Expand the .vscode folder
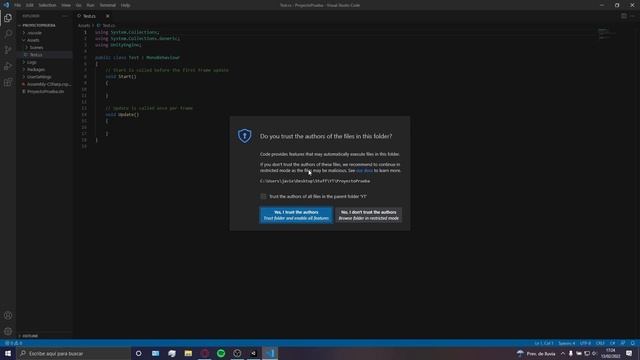The height and width of the screenshot is (360, 640). coord(35,33)
